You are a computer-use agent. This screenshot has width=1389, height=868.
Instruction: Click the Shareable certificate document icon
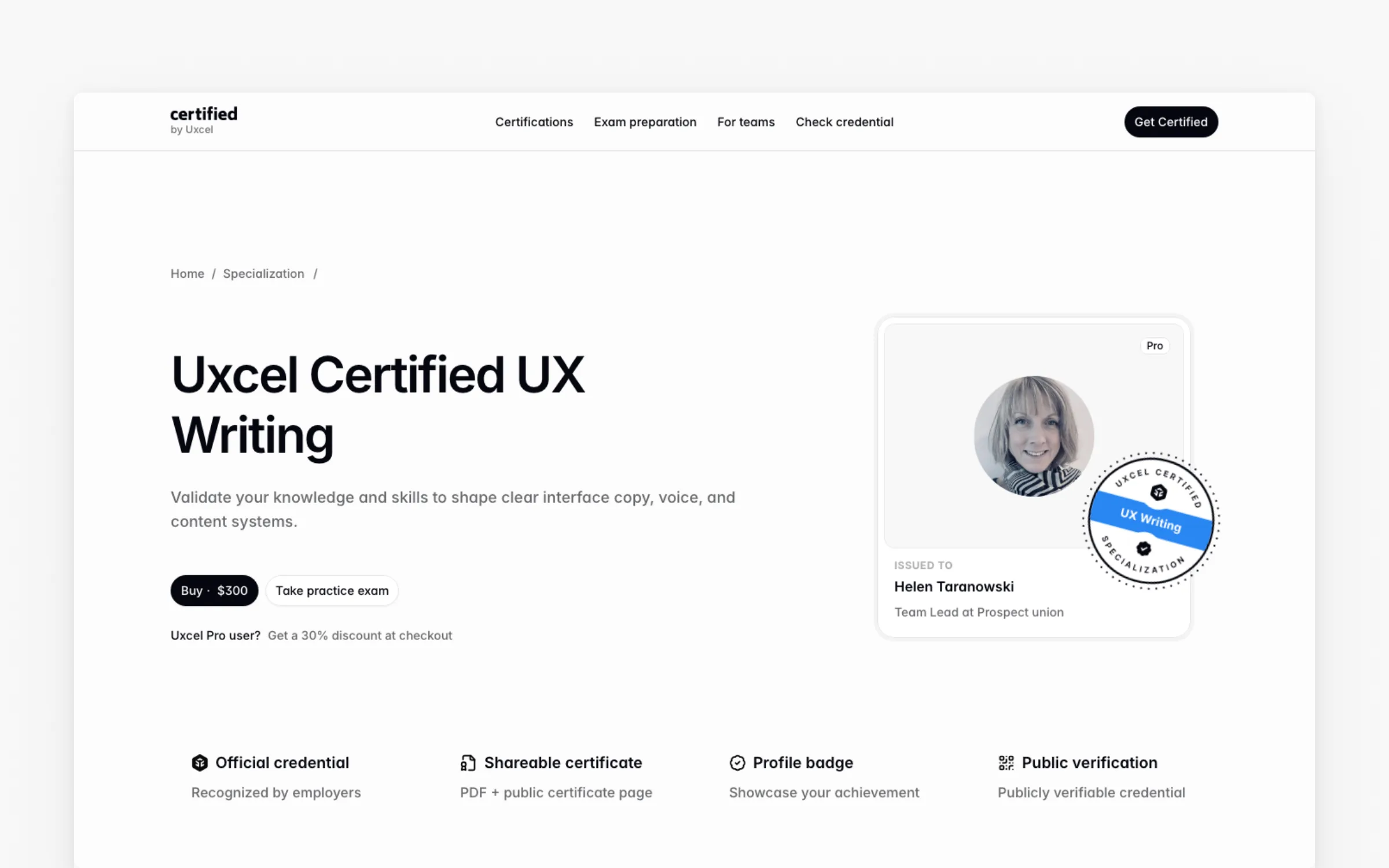(x=468, y=763)
